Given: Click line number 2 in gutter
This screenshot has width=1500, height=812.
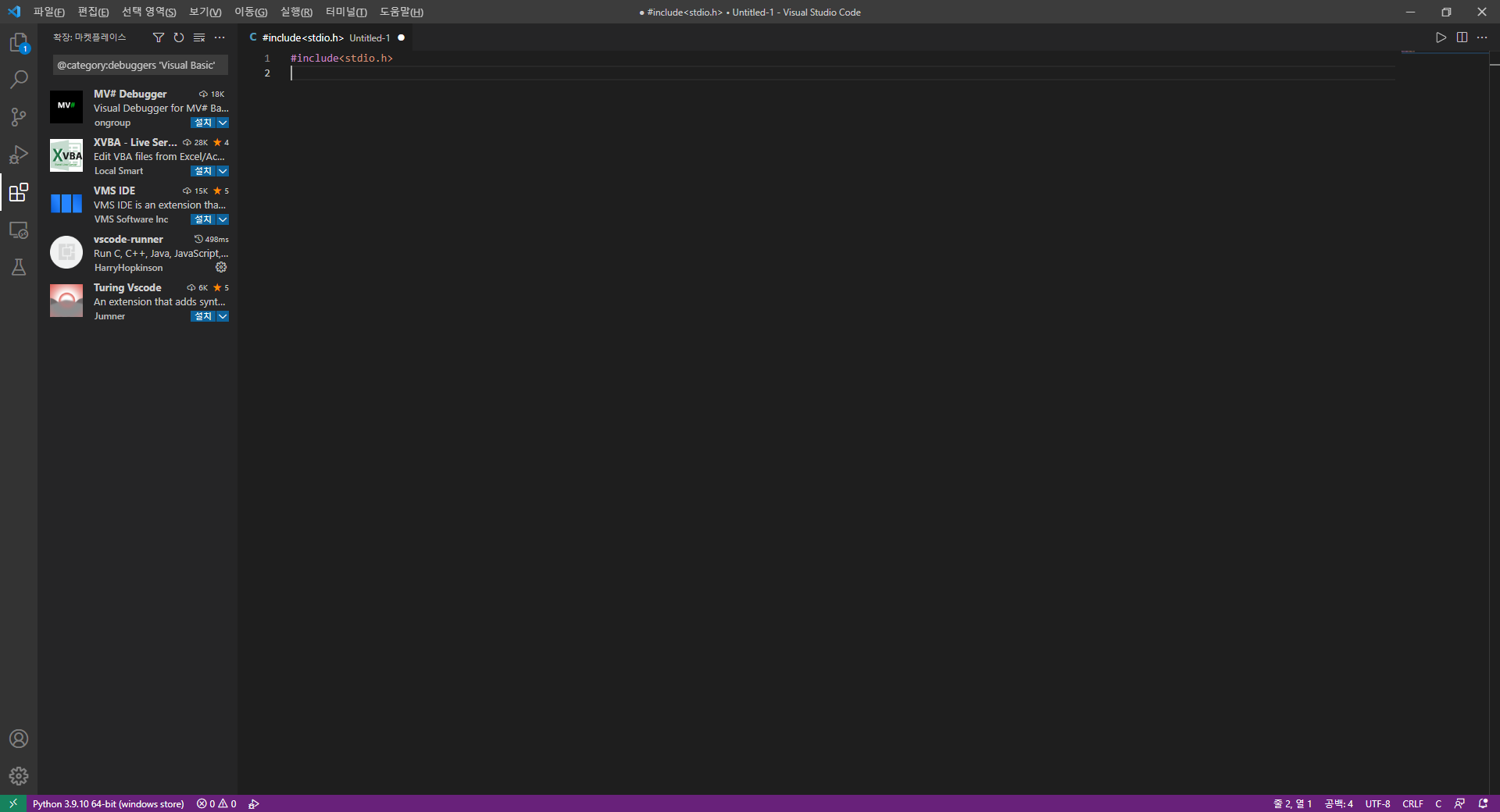Looking at the screenshot, I should point(267,73).
